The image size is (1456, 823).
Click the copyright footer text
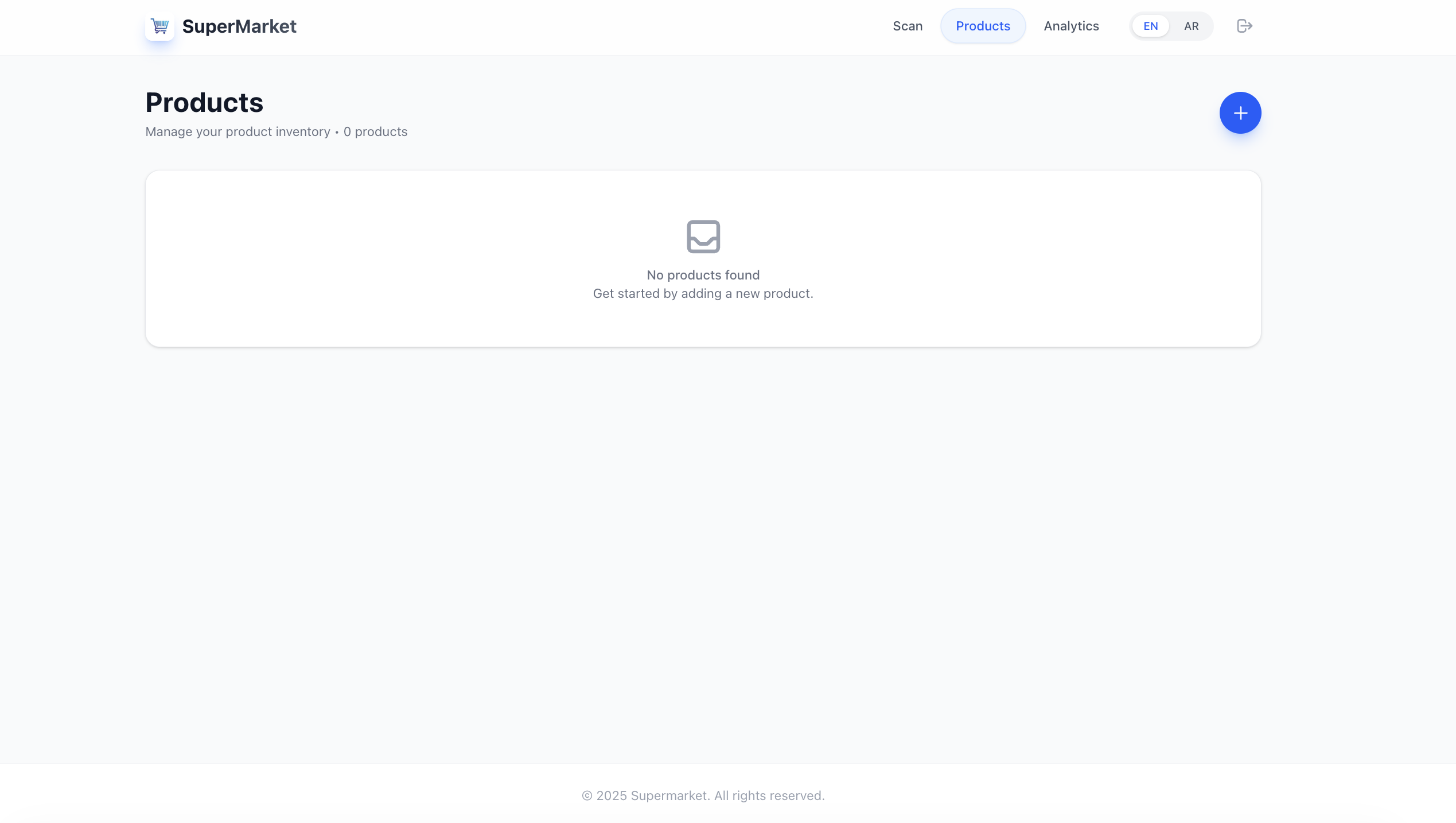[703, 795]
